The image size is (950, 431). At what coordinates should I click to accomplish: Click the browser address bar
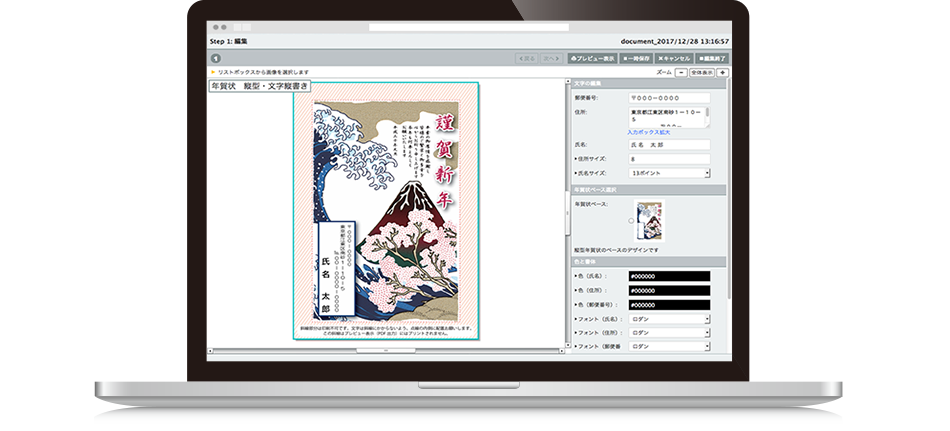469,27
